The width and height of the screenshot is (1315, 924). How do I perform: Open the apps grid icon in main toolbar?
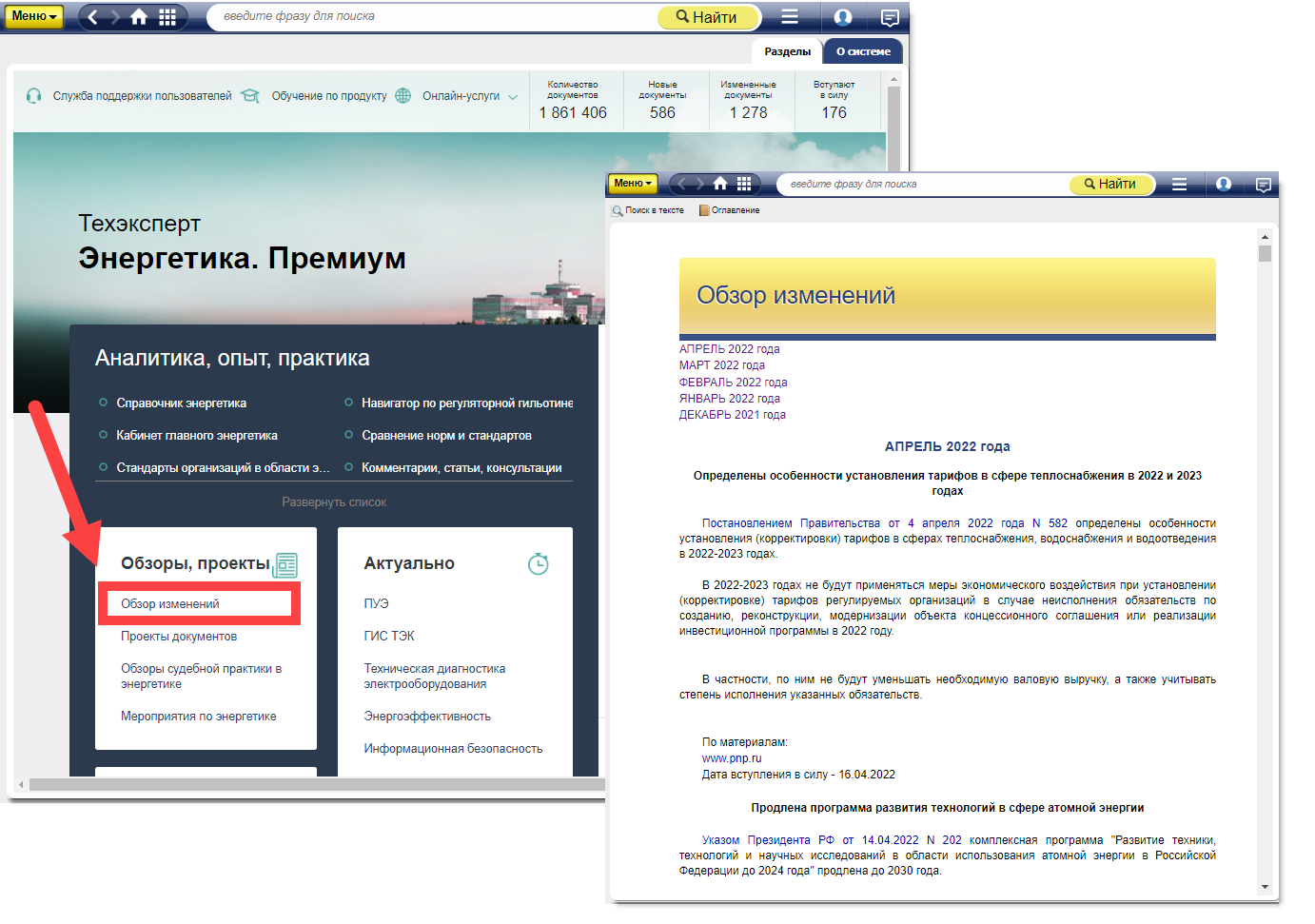coord(167,16)
